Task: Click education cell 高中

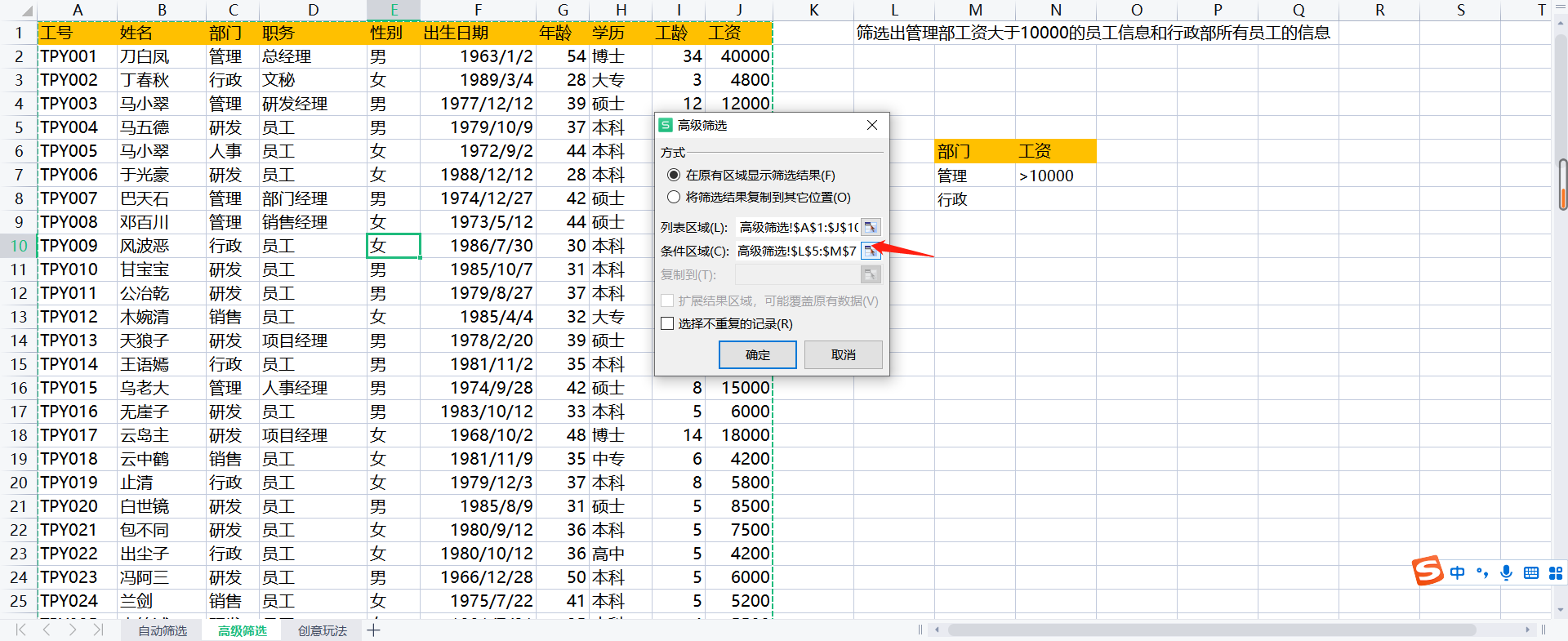Action: click(620, 554)
